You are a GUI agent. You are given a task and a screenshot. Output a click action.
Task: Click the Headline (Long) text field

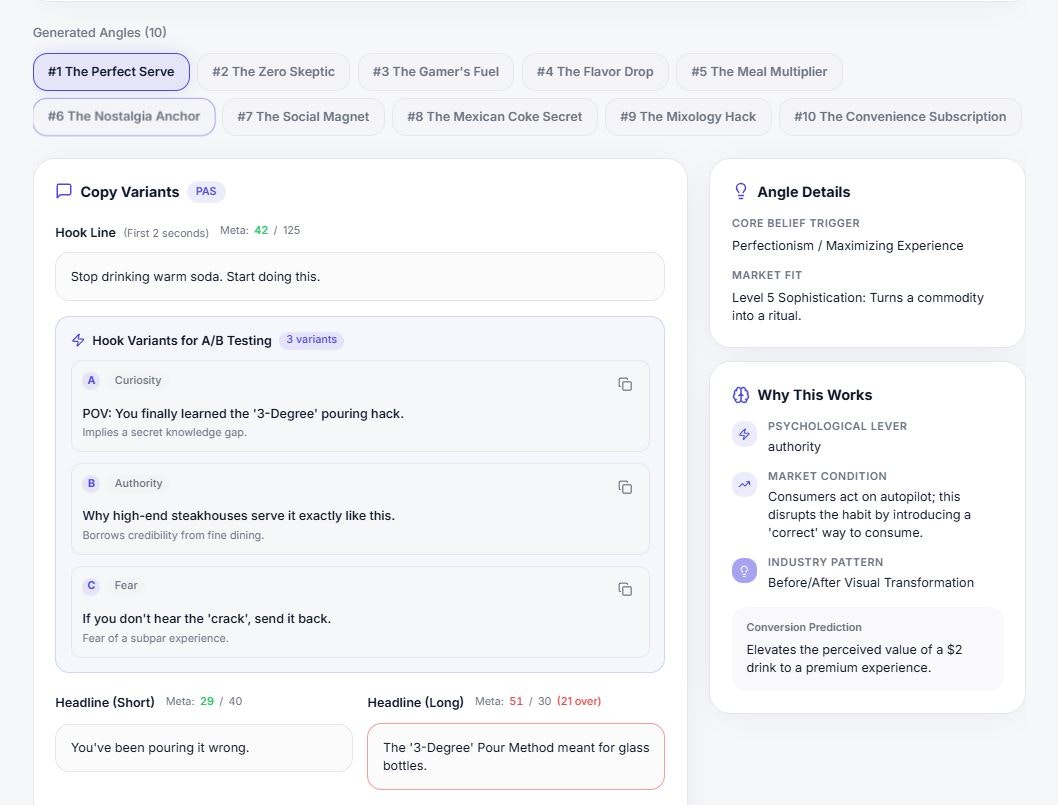click(516, 756)
